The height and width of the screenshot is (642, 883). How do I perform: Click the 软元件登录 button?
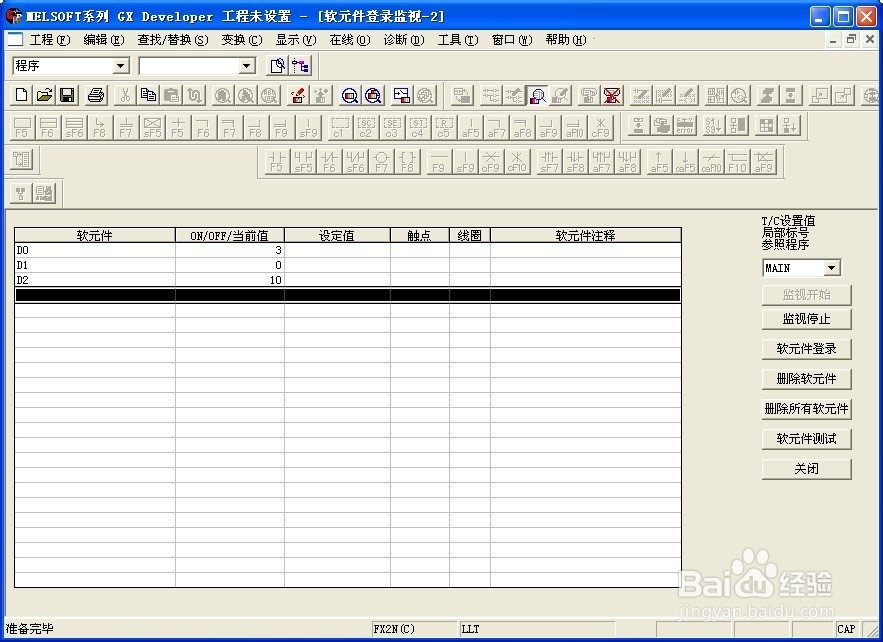click(806, 349)
